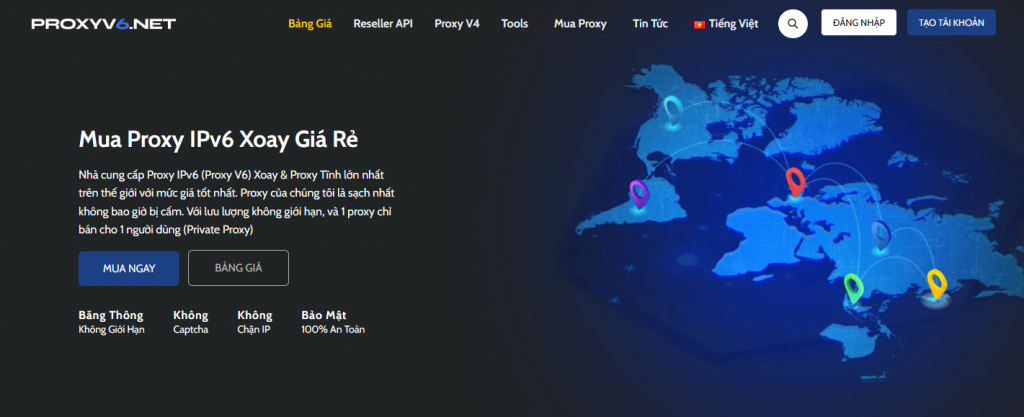The image size is (1024, 417).
Task: Click the TẠO TÀI KHOẢN button
Action: click(x=951, y=22)
